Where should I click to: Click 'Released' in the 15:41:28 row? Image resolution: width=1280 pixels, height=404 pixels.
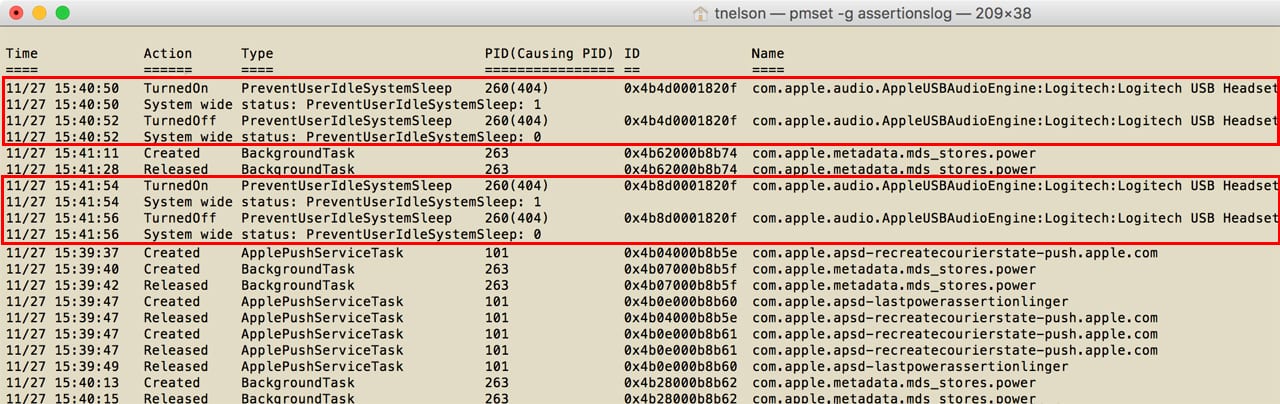tap(171, 170)
